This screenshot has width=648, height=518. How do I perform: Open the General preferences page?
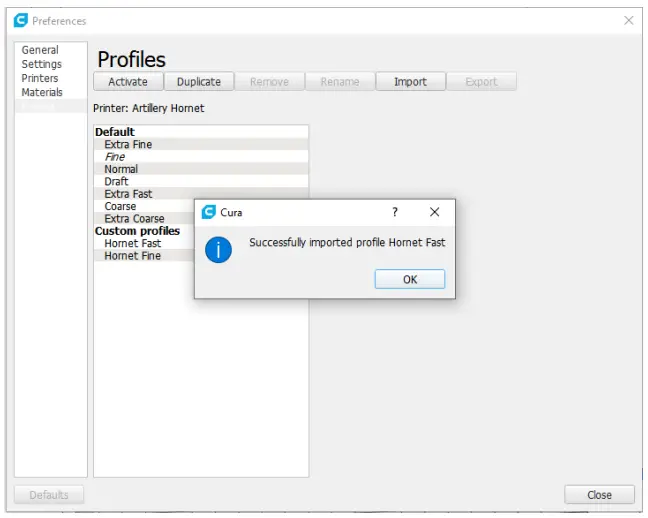(x=40, y=50)
